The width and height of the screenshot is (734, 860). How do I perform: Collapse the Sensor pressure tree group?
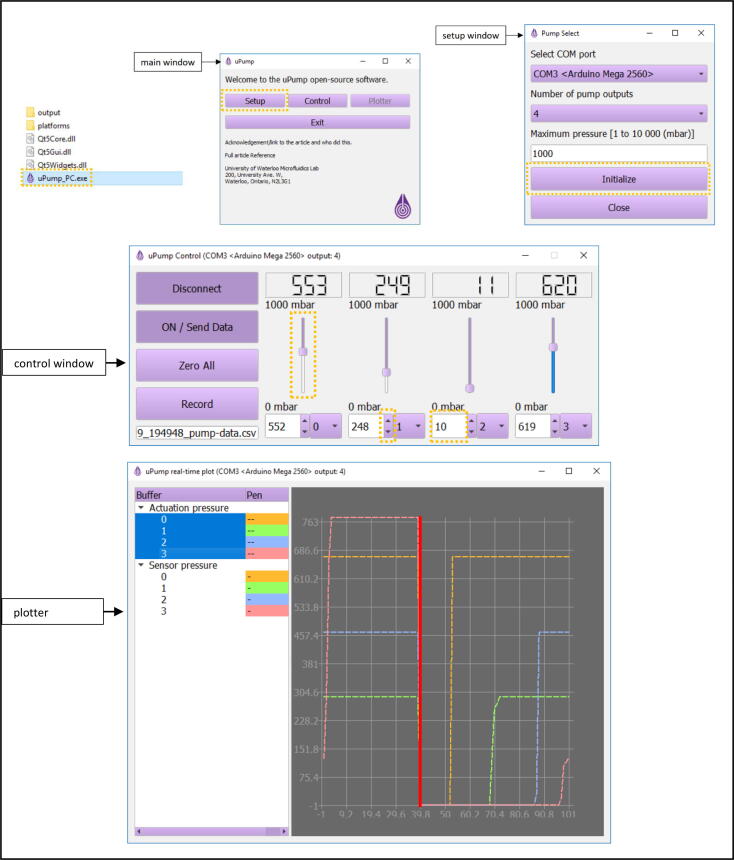click(141, 564)
